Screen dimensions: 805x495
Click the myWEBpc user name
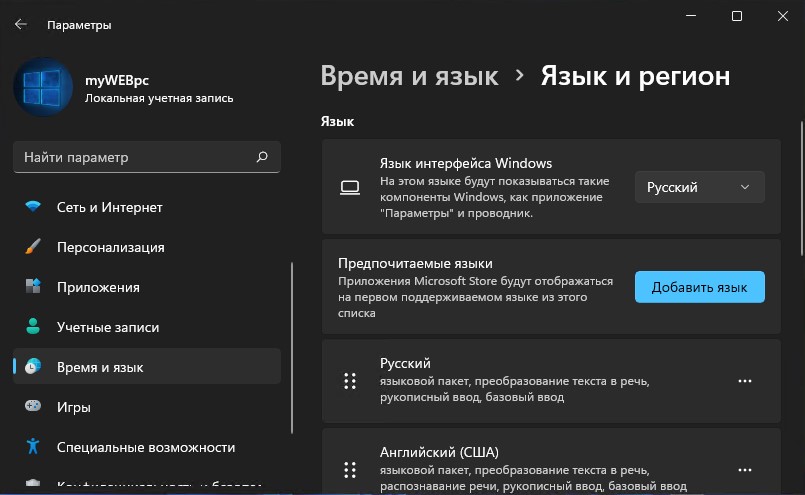tap(117, 81)
